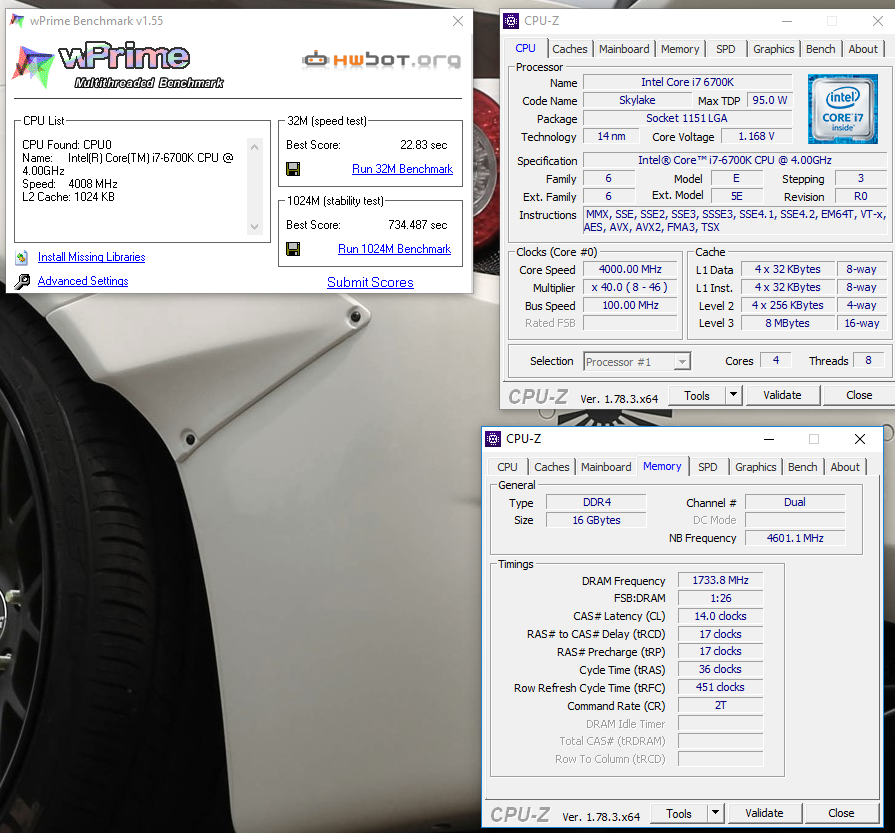895x833 pixels.
Task: Click the Multiplier x 40.0 value
Action: click(x=630, y=287)
